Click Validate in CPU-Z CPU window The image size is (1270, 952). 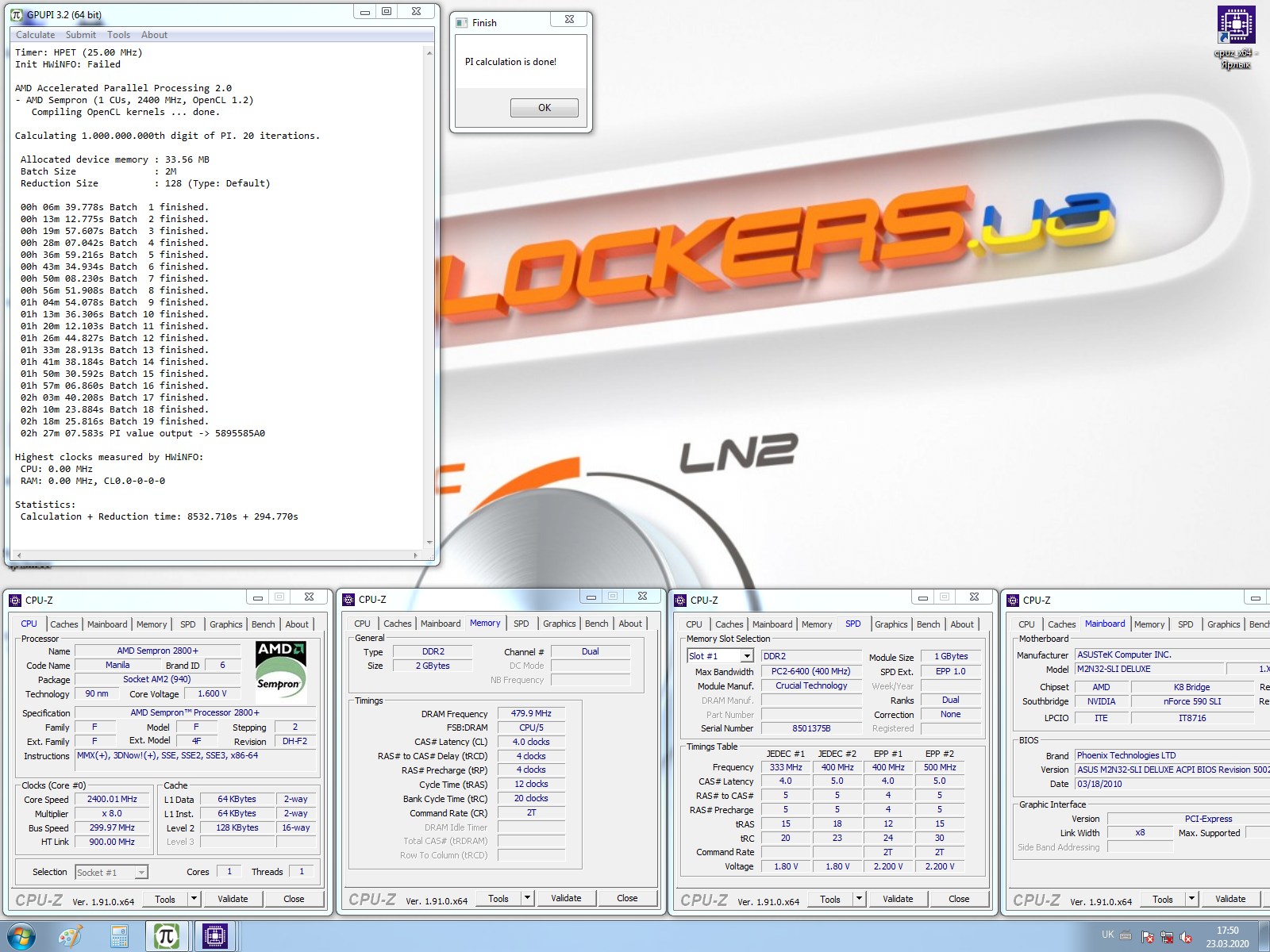click(x=233, y=899)
